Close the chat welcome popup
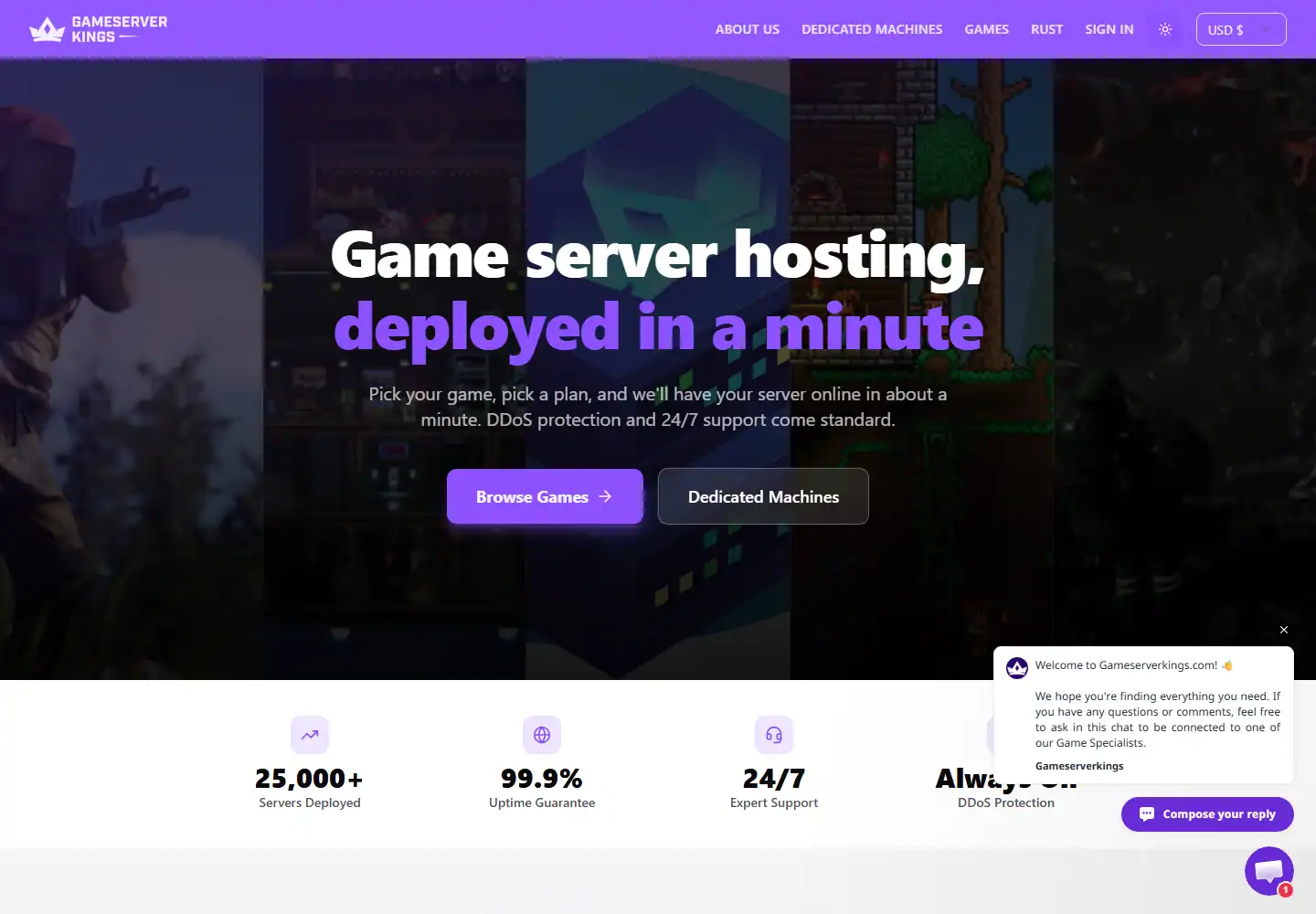Screen dimensions: 1316x914 1284,630
